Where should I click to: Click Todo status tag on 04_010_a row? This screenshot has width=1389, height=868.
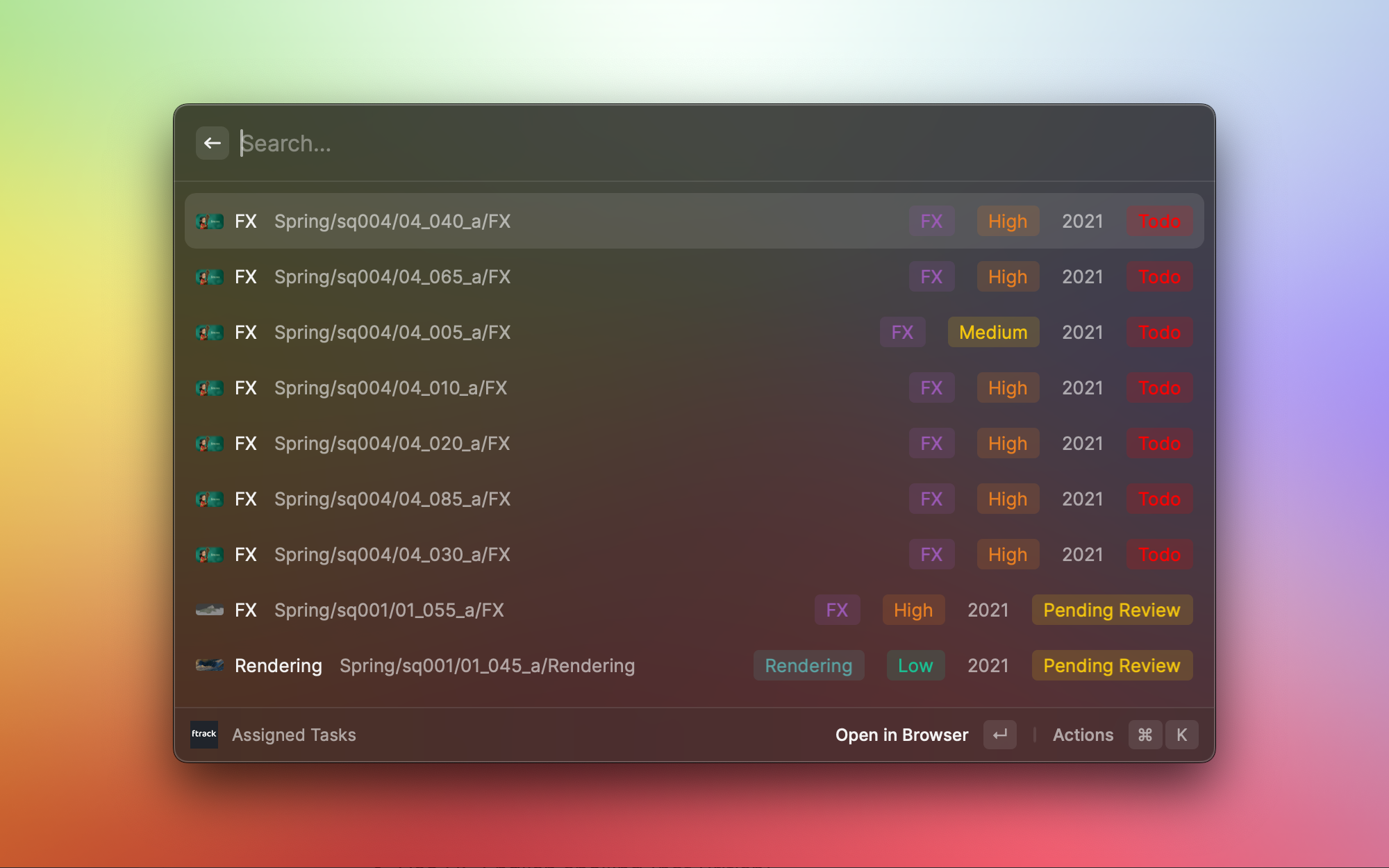point(1159,388)
